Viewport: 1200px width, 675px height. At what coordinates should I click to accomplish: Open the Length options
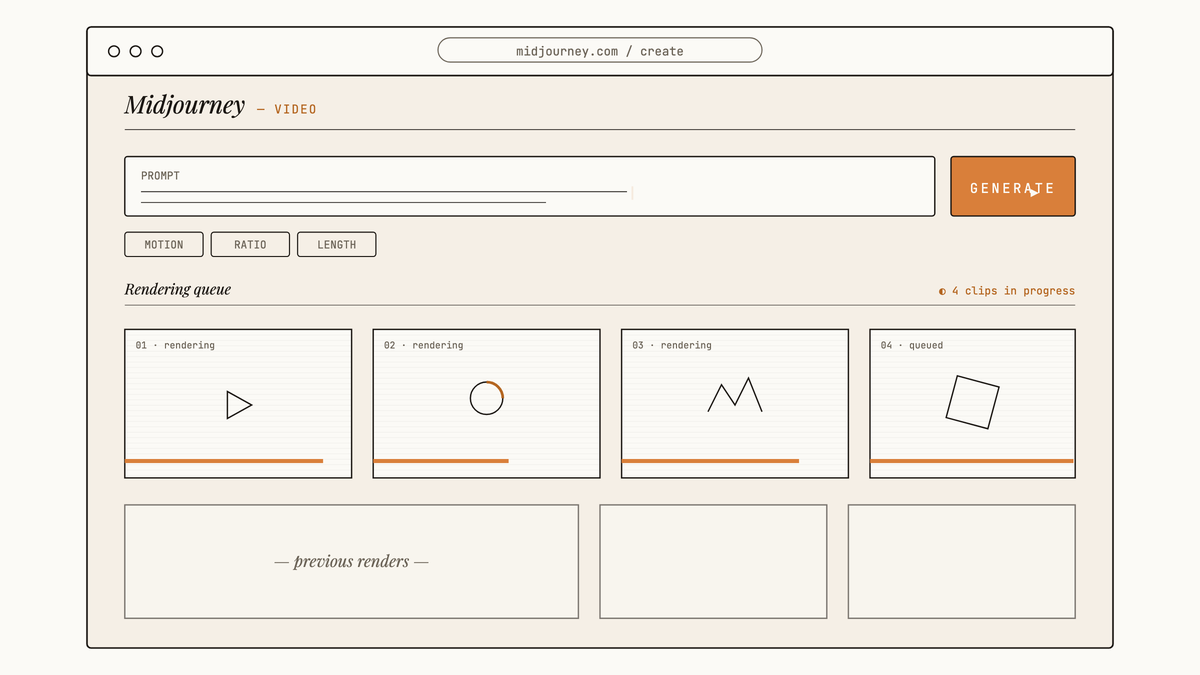337,244
